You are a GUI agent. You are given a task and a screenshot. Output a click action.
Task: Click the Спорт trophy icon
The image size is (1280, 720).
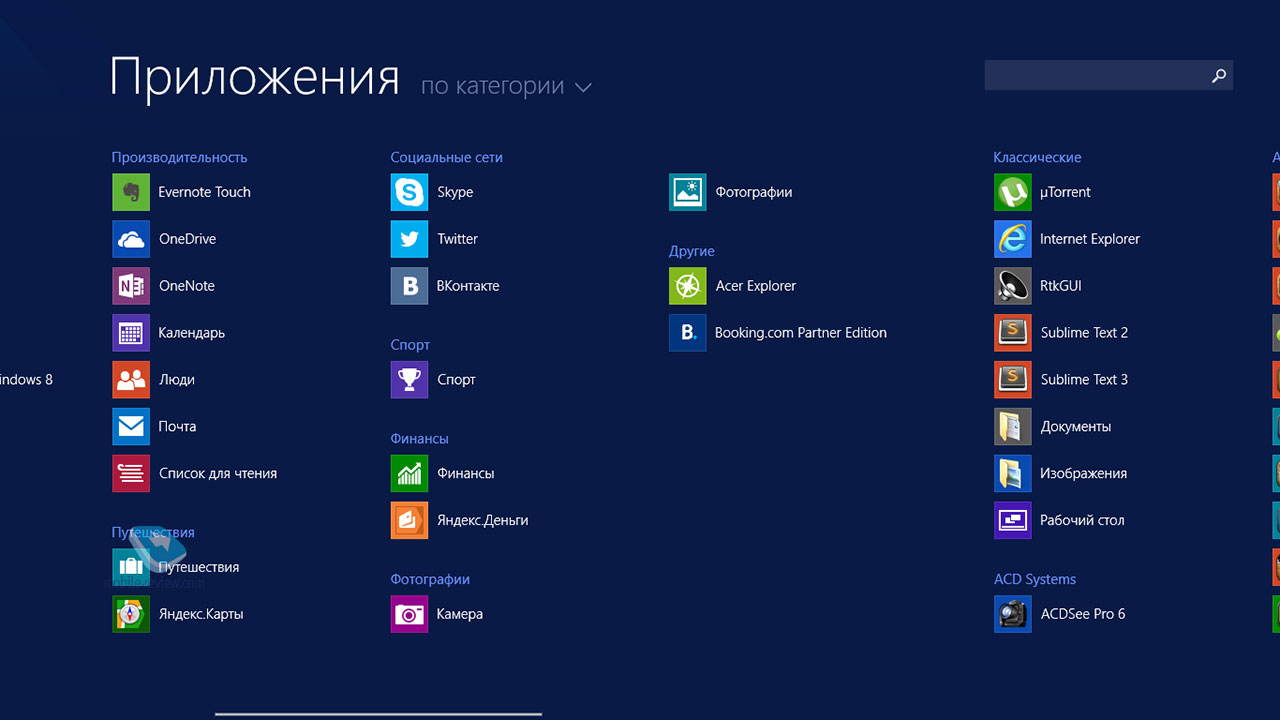tap(409, 380)
